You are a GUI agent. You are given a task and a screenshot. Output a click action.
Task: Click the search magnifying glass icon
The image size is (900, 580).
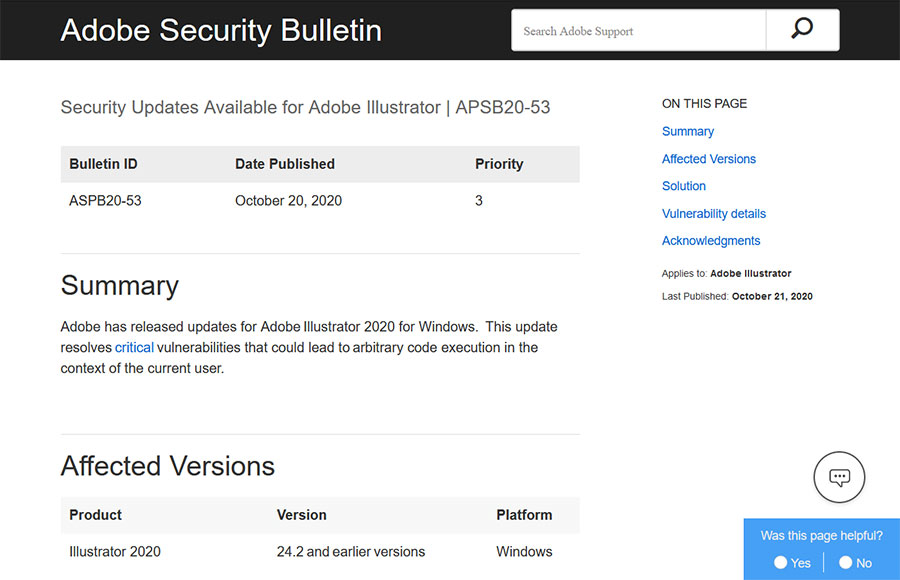point(802,30)
